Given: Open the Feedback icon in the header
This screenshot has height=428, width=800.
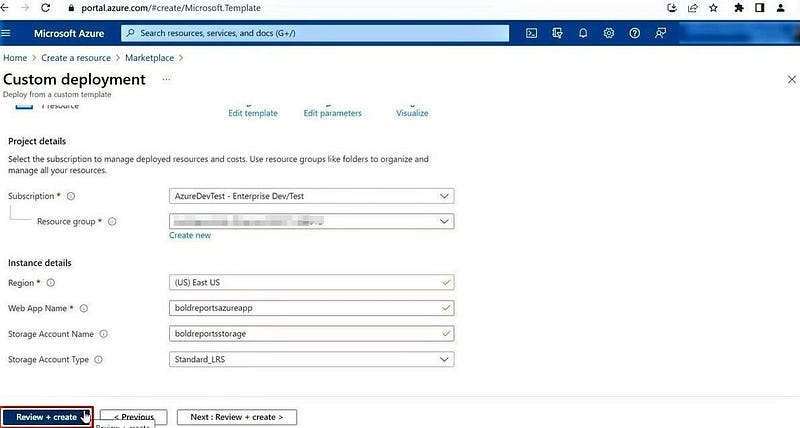Looking at the screenshot, I should (x=660, y=33).
